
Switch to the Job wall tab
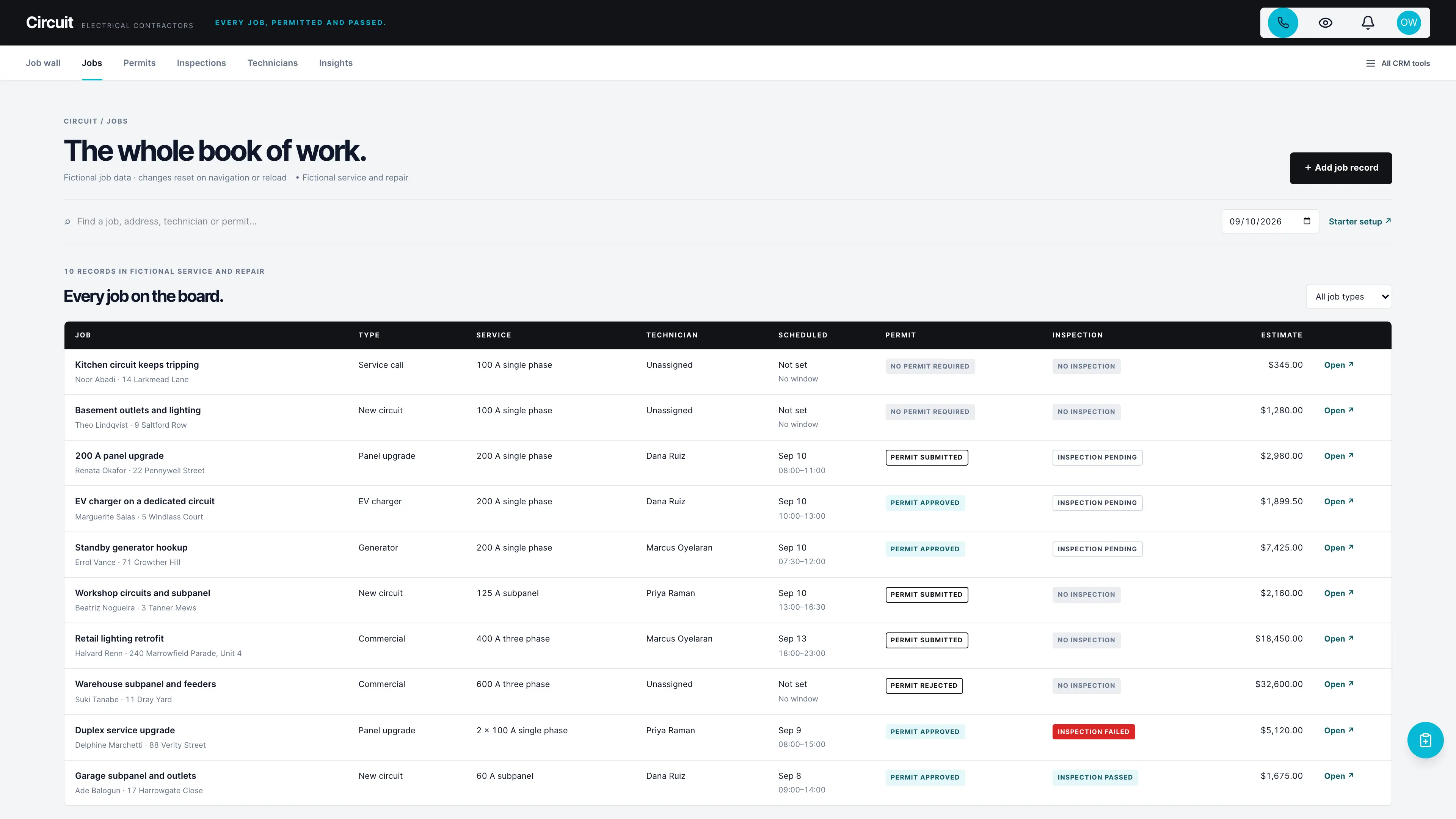[43, 63]
